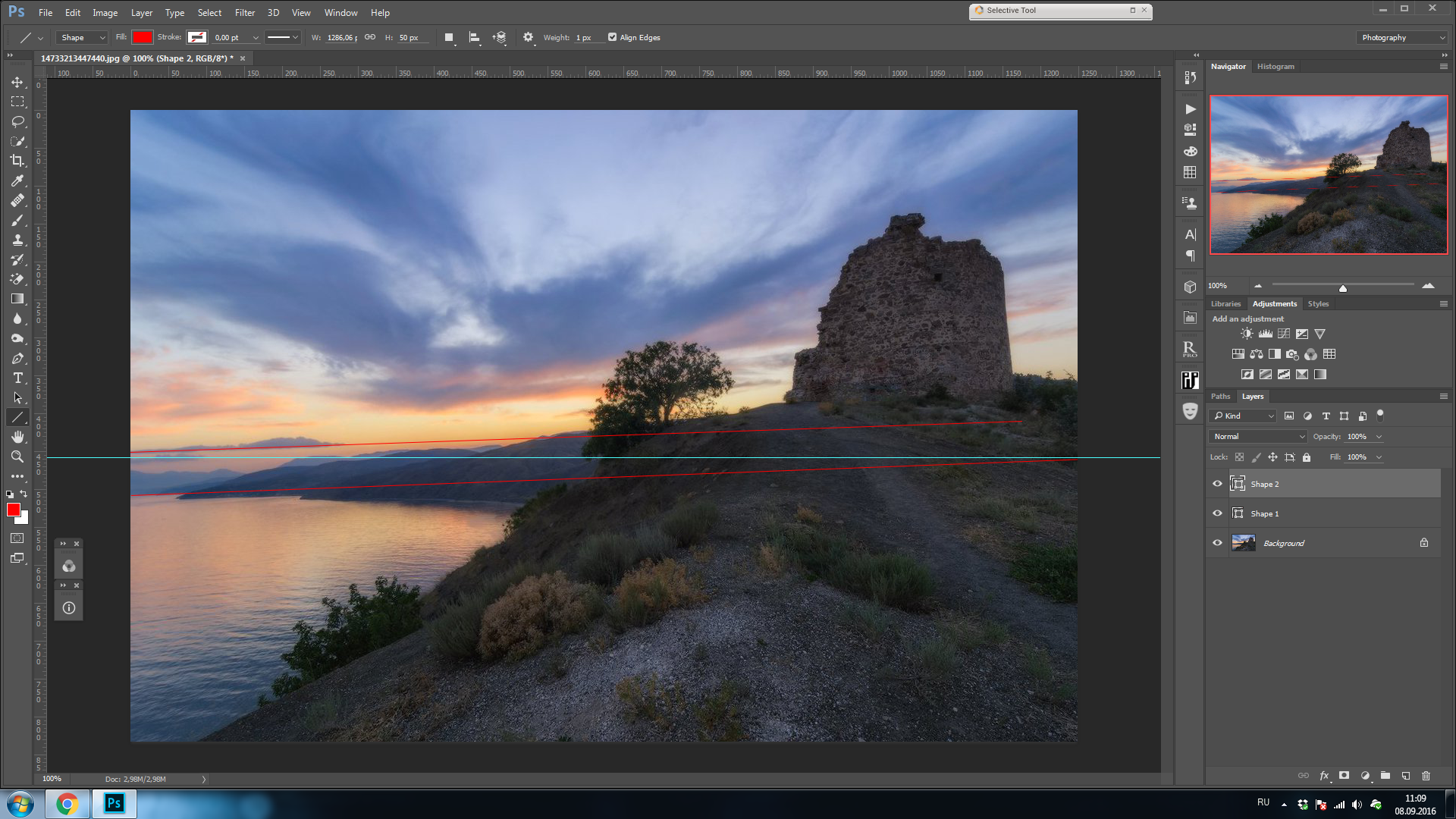This screenshot has width=1456, height=819.
Task: Hide the Shape 2 layer
Action: (x=1217, y=484)
